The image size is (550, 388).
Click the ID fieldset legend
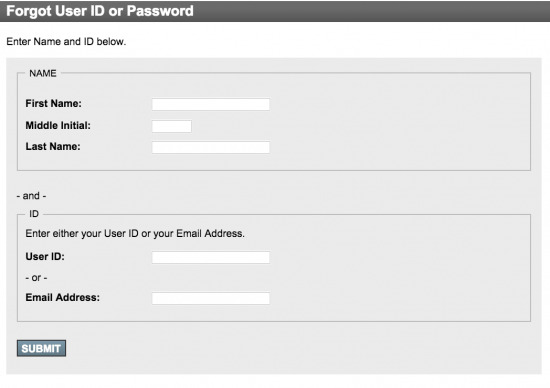coord(34,214)
